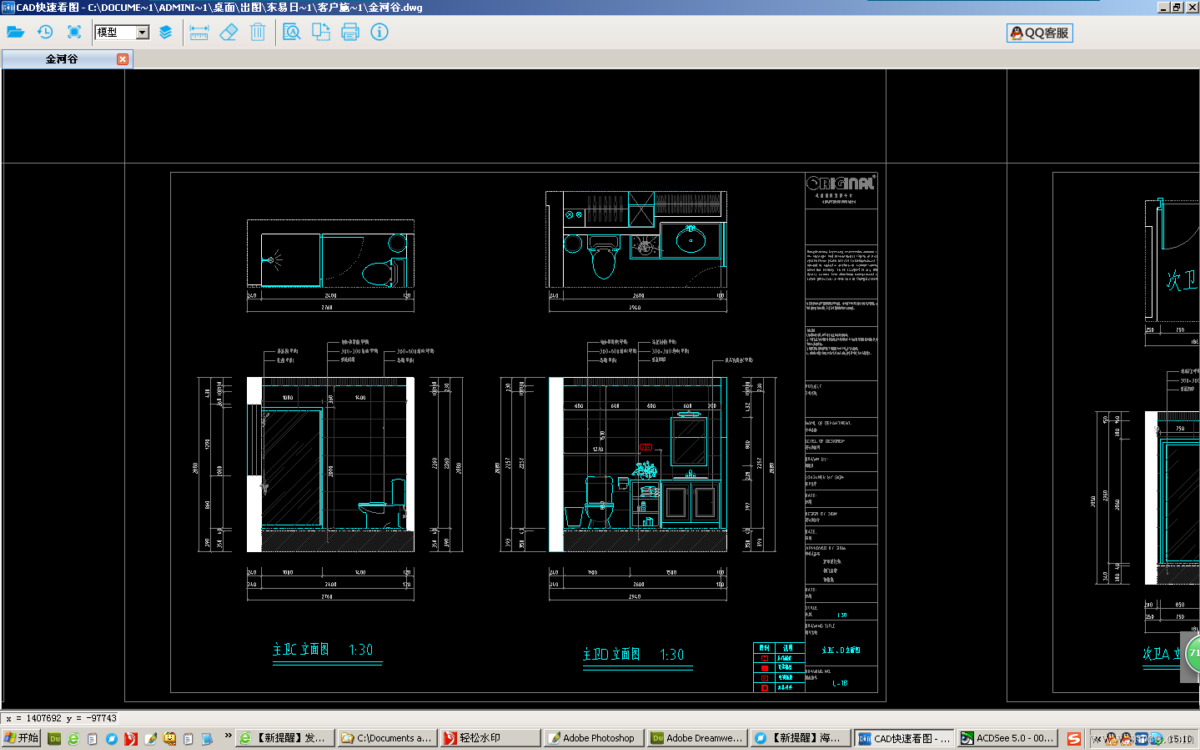Image resolution: width=1200 pixels, height=750 pixels.
Task: Contact QQ客服 support button
Action: point(1040,33)
